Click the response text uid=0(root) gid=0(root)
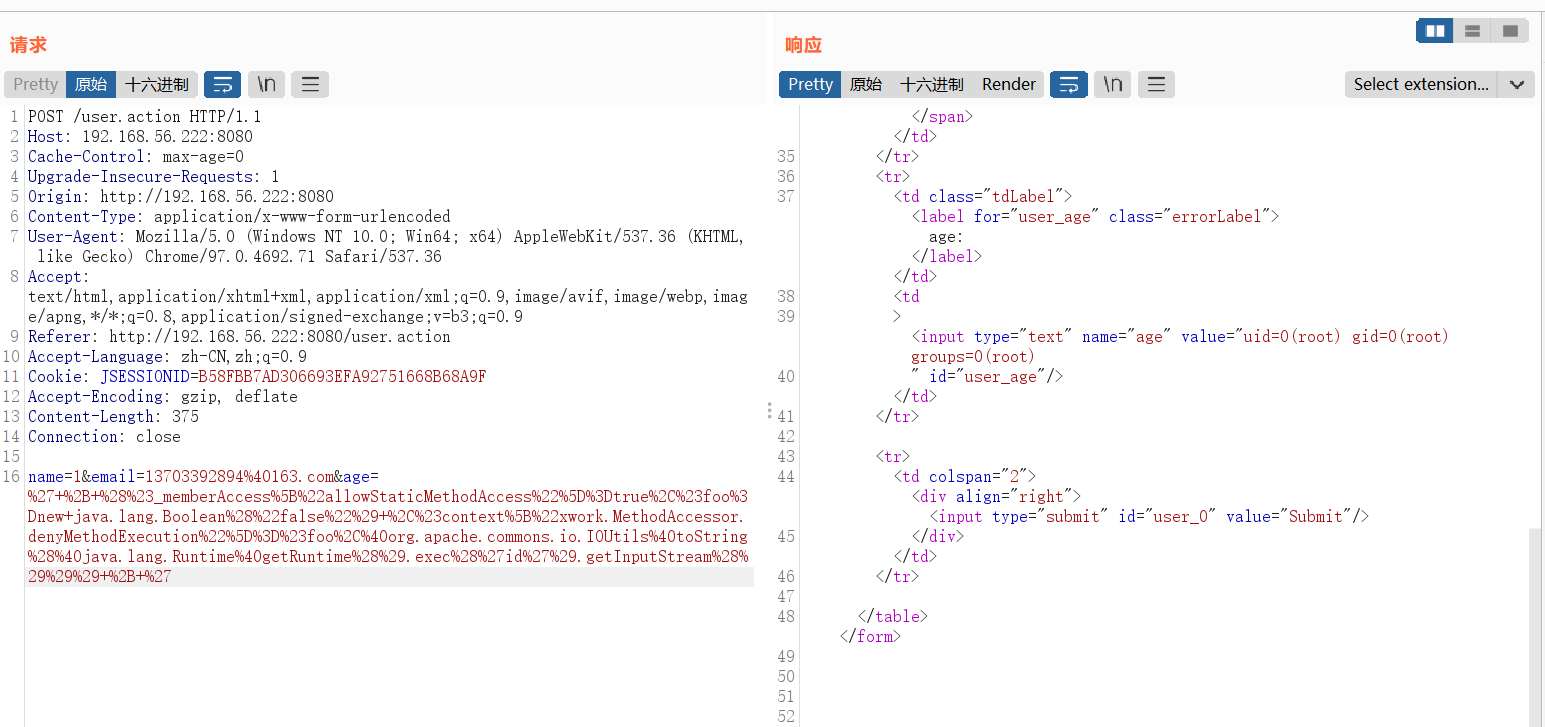 (x=1345, y=337)
